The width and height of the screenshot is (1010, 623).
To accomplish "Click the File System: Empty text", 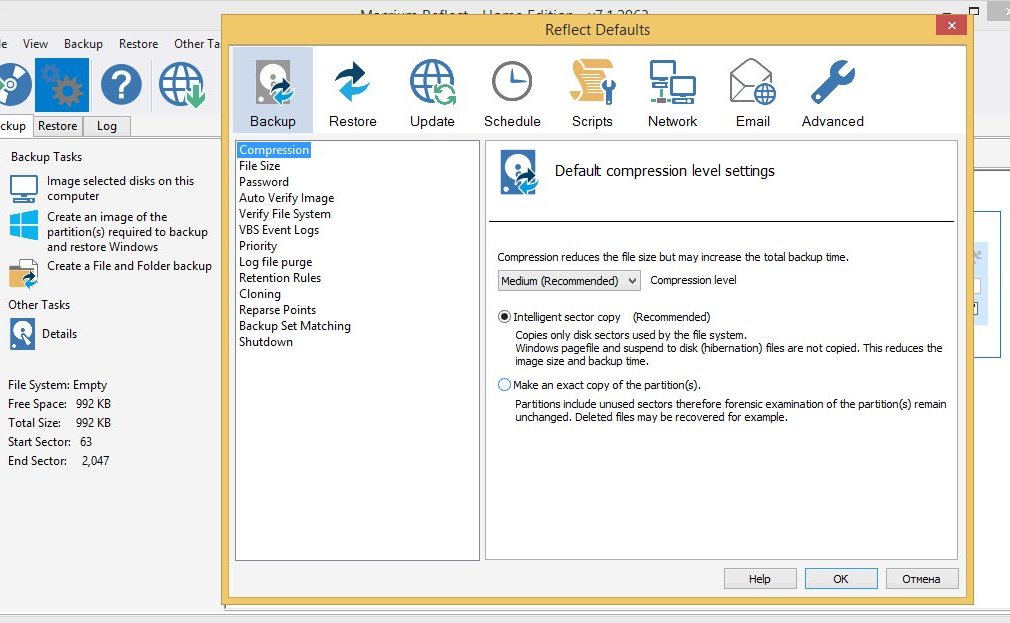I will [x=57, y=385].
